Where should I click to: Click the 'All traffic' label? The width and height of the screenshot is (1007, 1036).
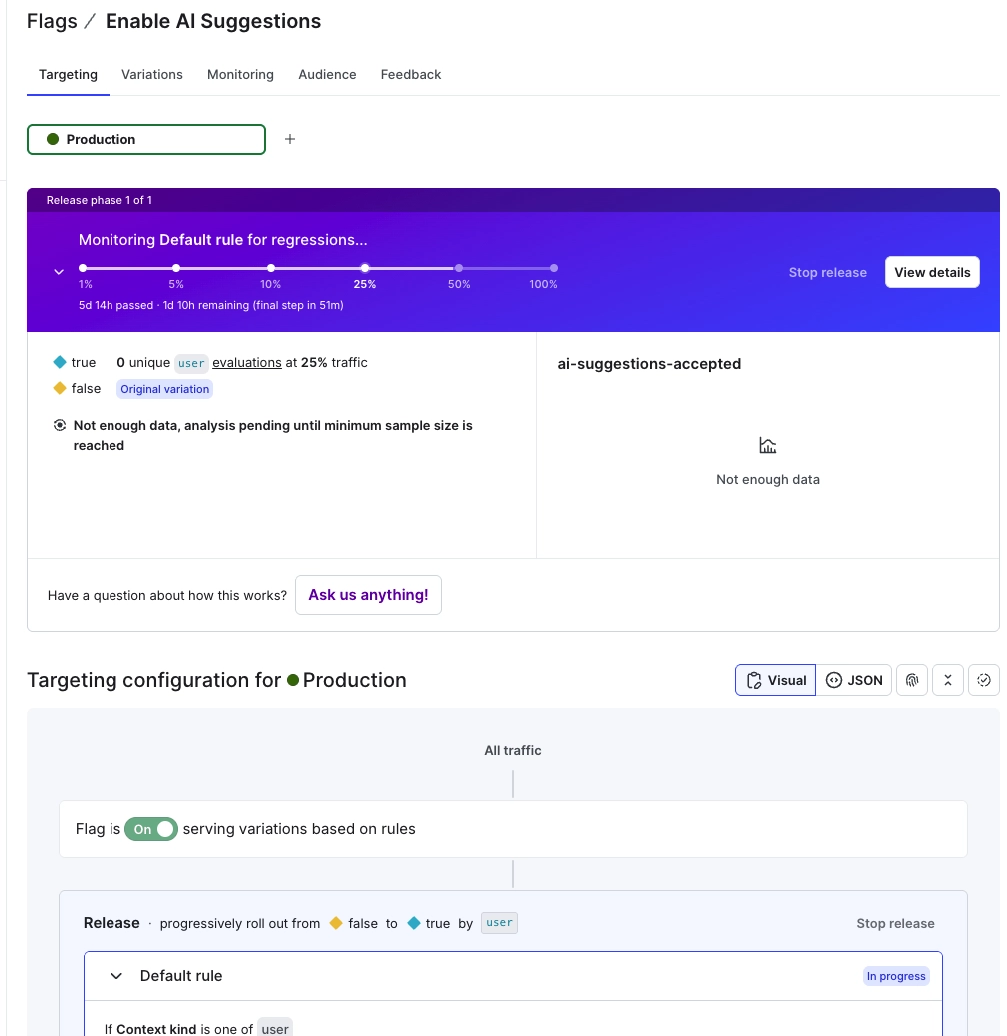[513, 751]
